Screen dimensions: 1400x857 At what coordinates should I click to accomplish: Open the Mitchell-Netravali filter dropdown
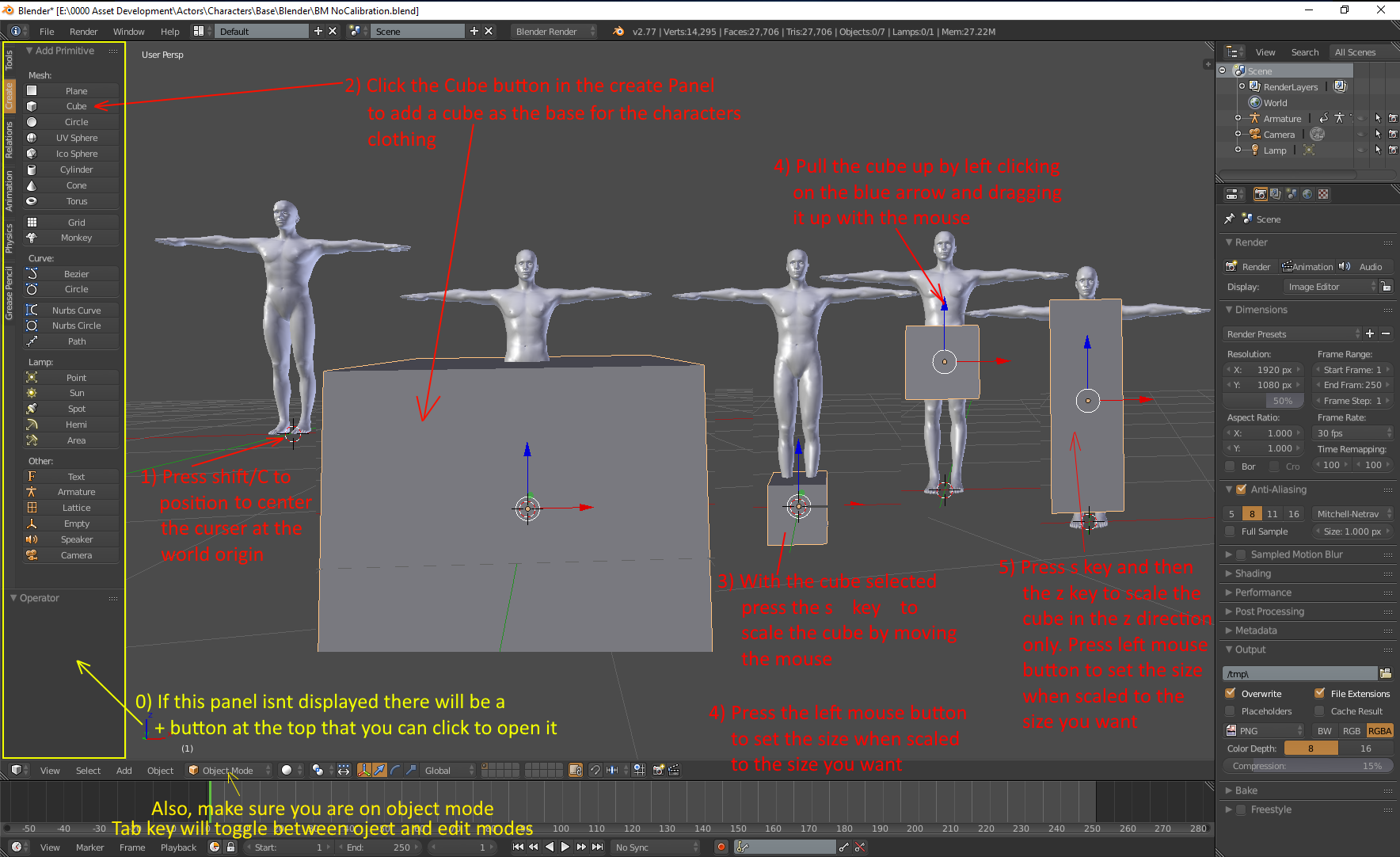pyautogui.click(x=1352, y=514)
